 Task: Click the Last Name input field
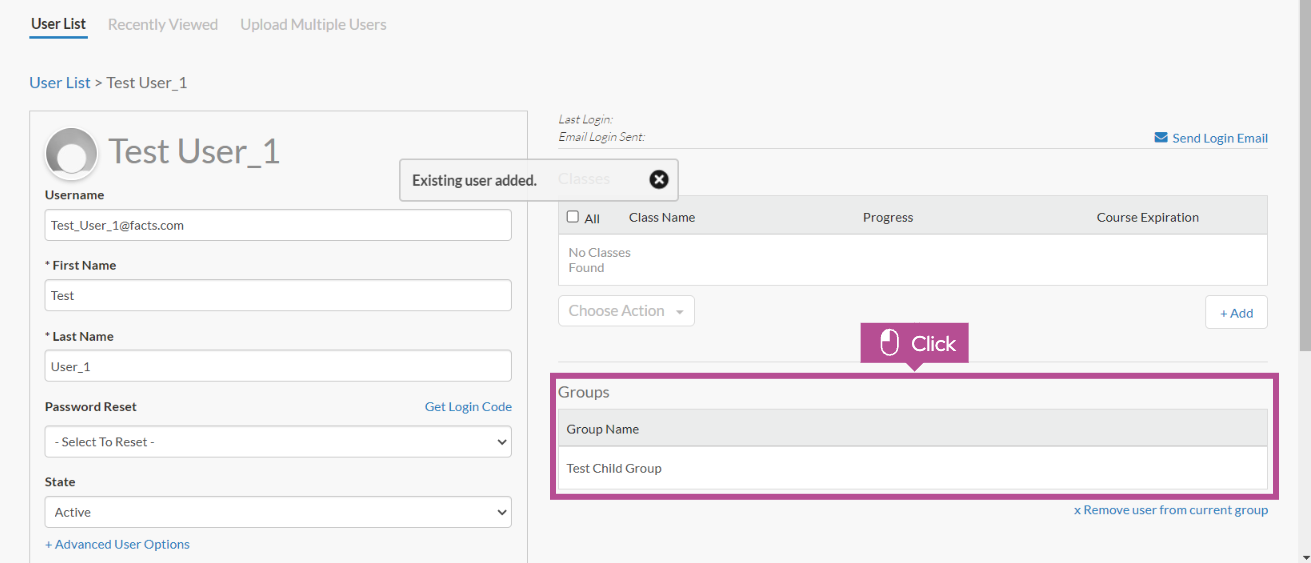pyautogui.click(x=278, y=366)
